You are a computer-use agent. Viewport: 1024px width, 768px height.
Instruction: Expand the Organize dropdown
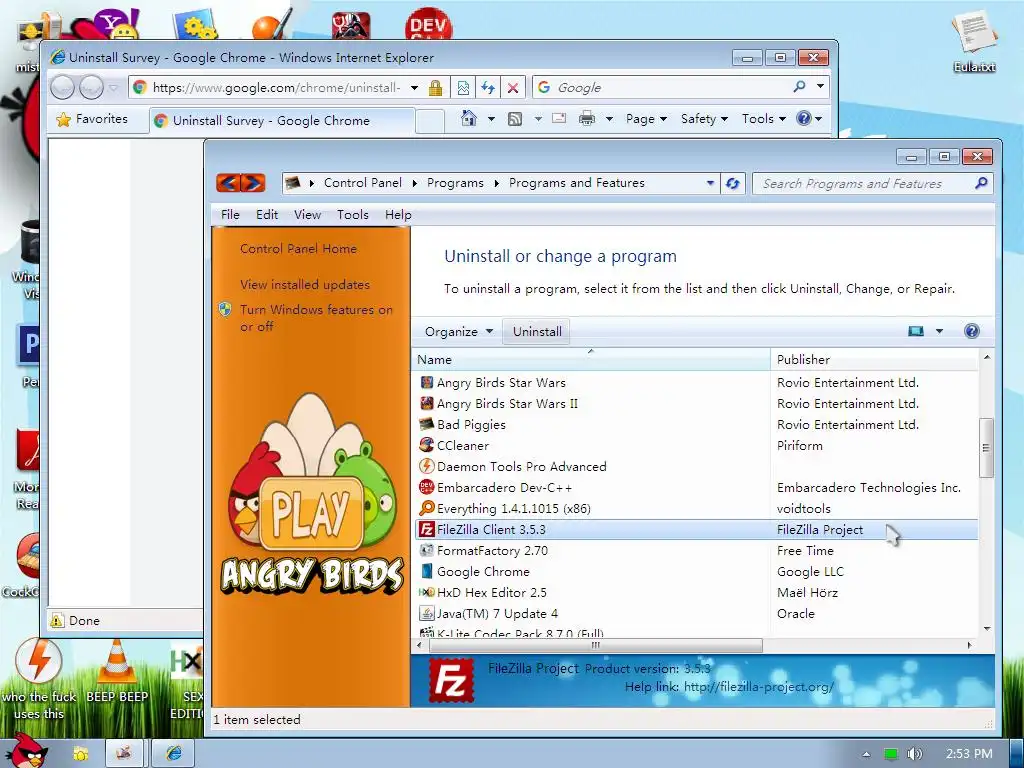[x=458, y=331]
